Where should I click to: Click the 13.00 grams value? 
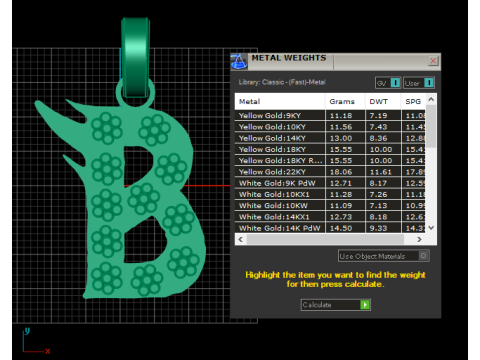click(x=341, y=138)
